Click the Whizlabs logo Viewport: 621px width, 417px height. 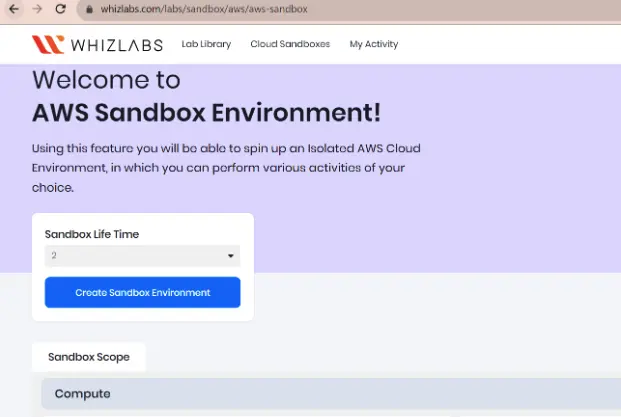97,44
